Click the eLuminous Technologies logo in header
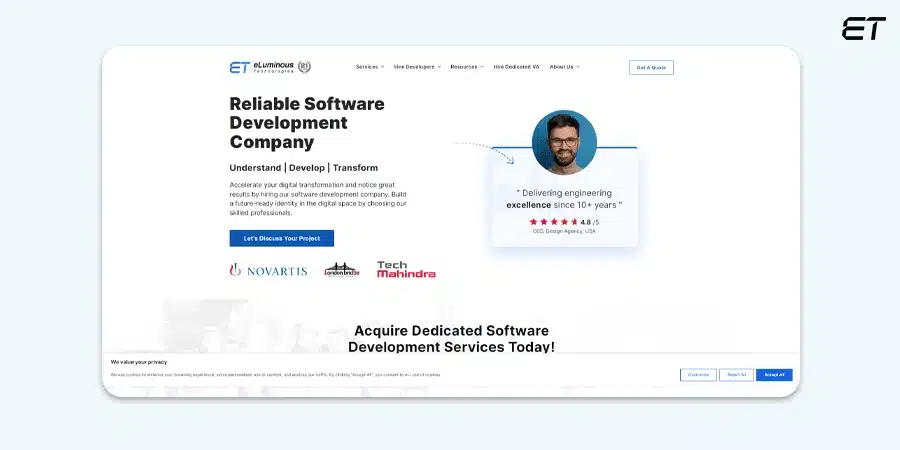This screenshot has width=900, height=450. click(x=262, y=67)
